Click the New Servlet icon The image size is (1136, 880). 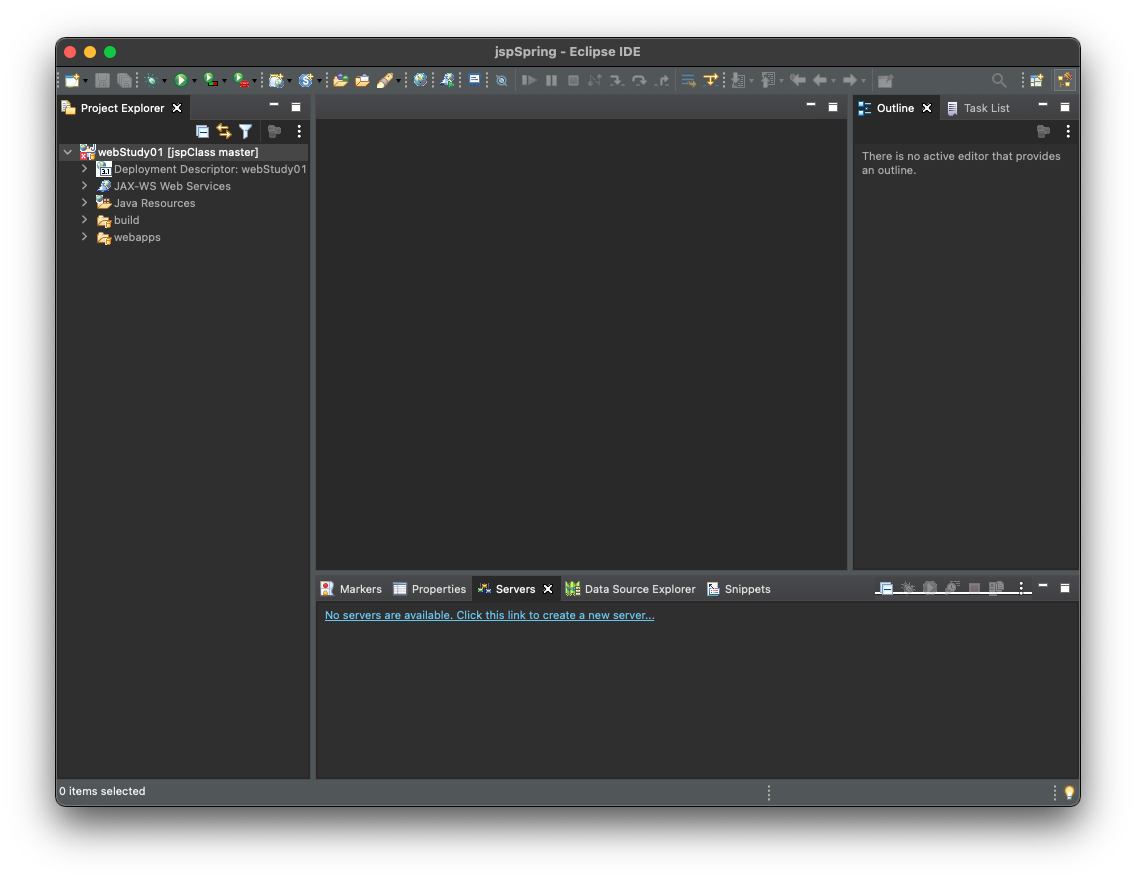click(x=306, y=80)
